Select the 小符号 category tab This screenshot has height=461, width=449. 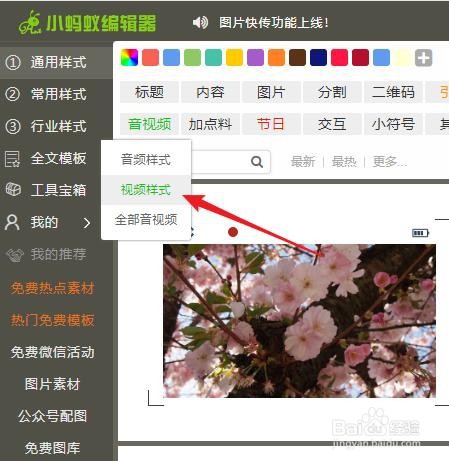click(393, 124)
